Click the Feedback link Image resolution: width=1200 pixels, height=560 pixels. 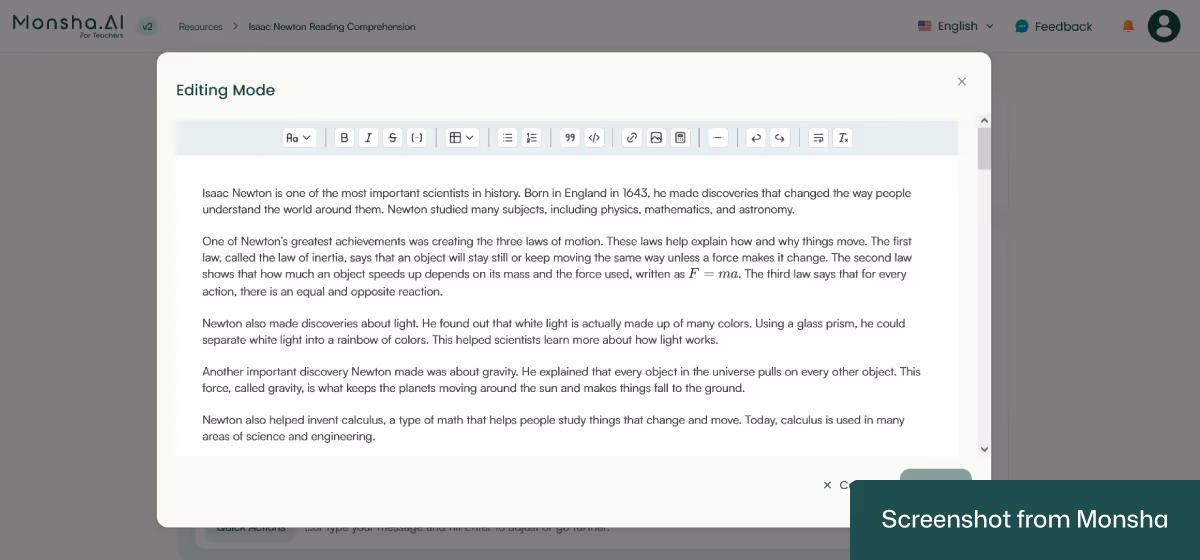click(x=1054, y=26)
